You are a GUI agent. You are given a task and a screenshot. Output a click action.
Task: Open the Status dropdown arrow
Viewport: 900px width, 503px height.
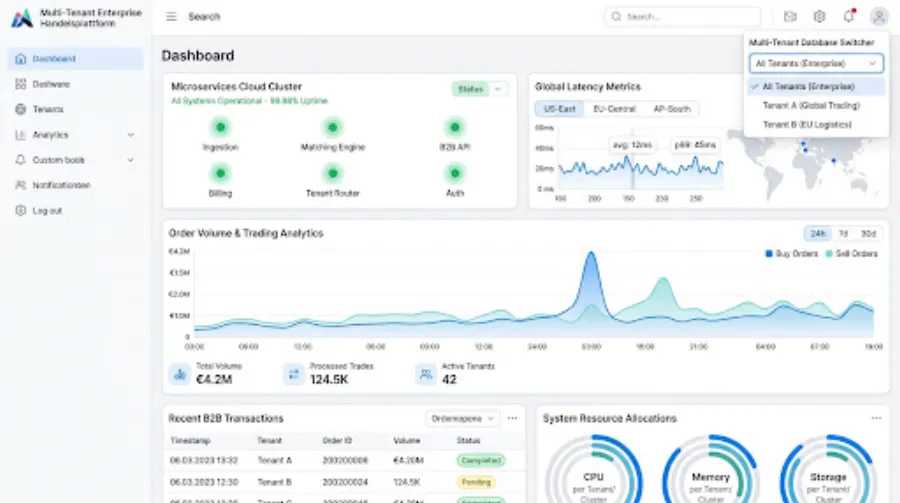(498, 89)
